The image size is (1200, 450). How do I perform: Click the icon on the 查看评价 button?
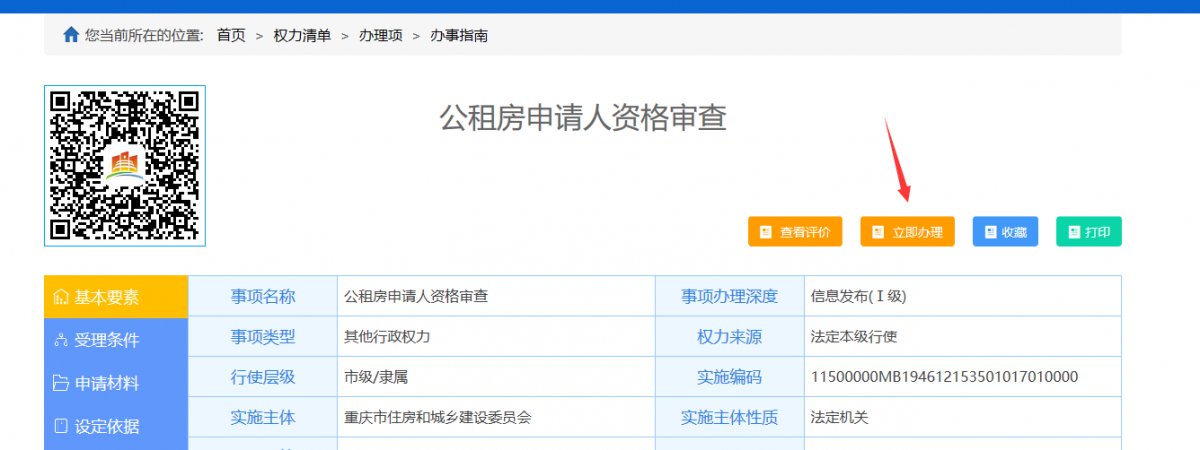(x=766, y=232)
